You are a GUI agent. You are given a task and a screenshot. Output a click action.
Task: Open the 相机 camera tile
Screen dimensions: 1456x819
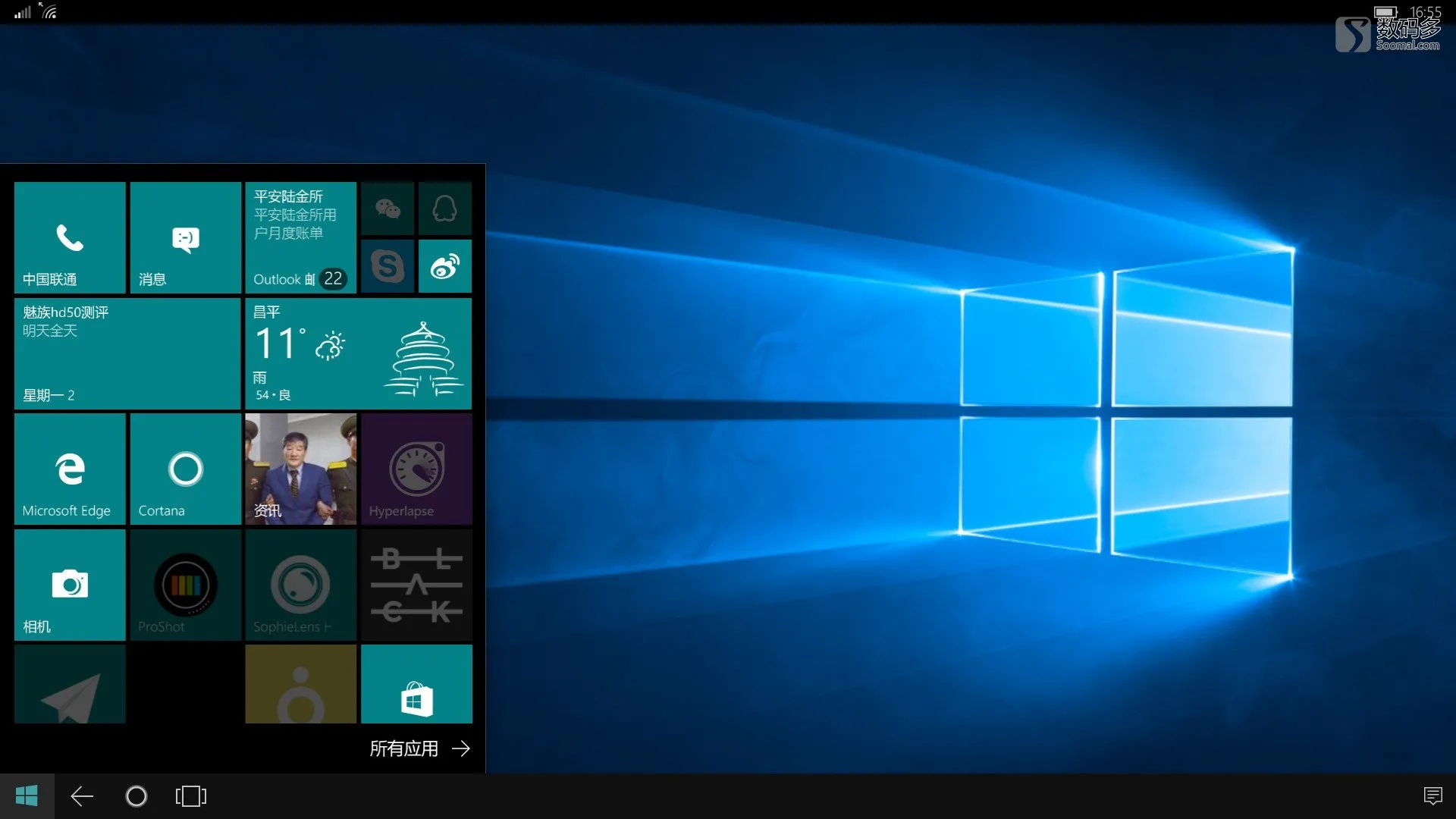[x=70, y=585]
